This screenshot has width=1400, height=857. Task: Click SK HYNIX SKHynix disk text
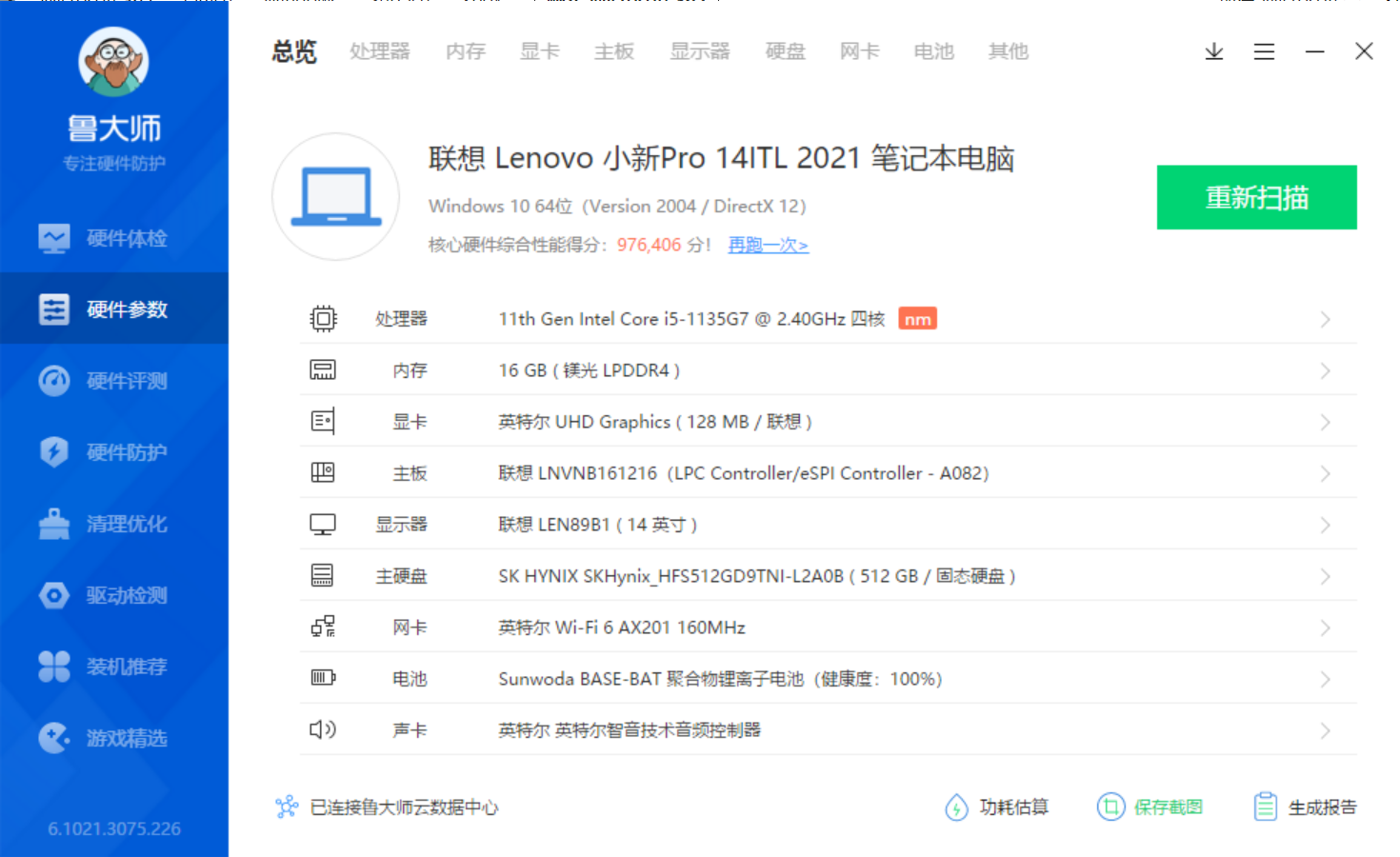pos(757,576)
